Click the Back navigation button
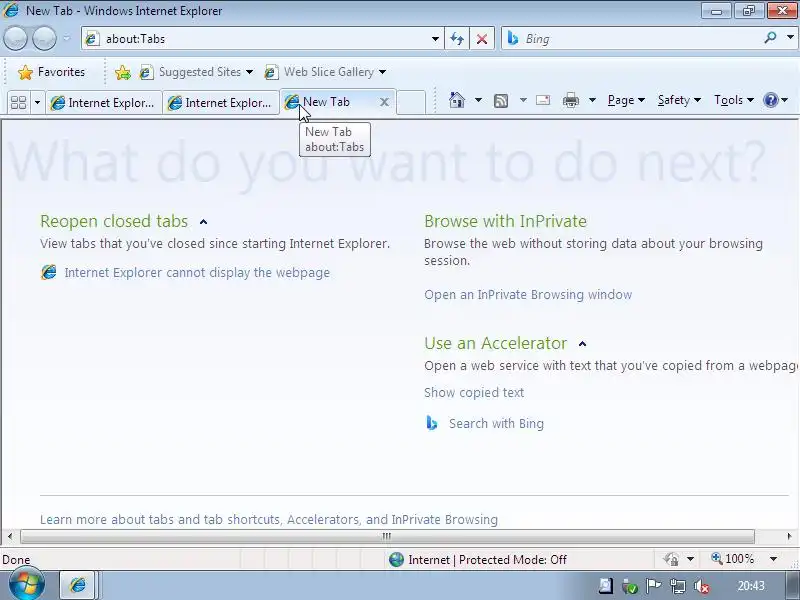 coord(16,38)
